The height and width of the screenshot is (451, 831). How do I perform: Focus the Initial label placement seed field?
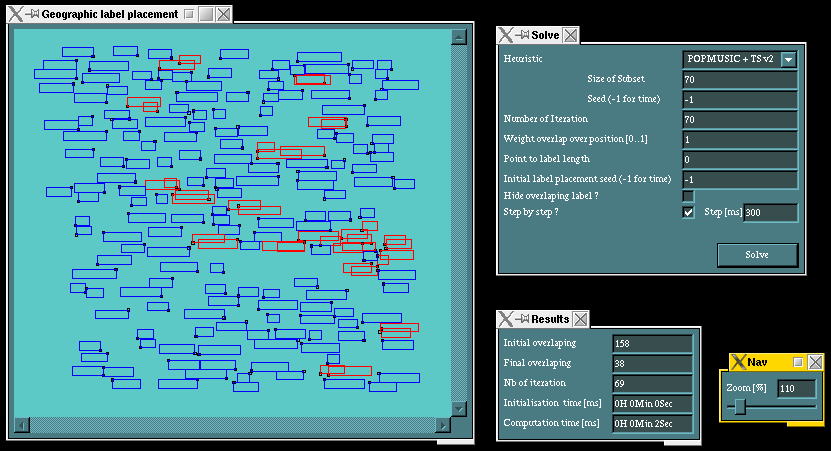[740, 180]
